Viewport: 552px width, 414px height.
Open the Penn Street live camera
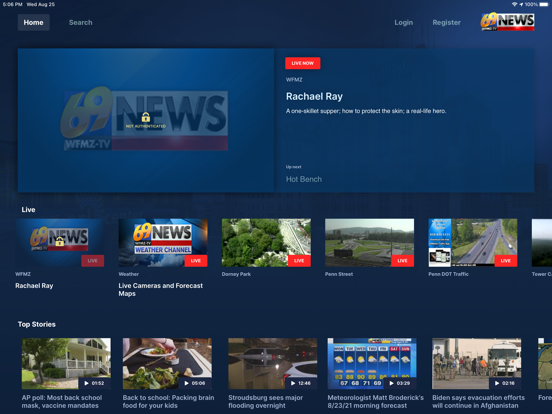pos(369,243)
